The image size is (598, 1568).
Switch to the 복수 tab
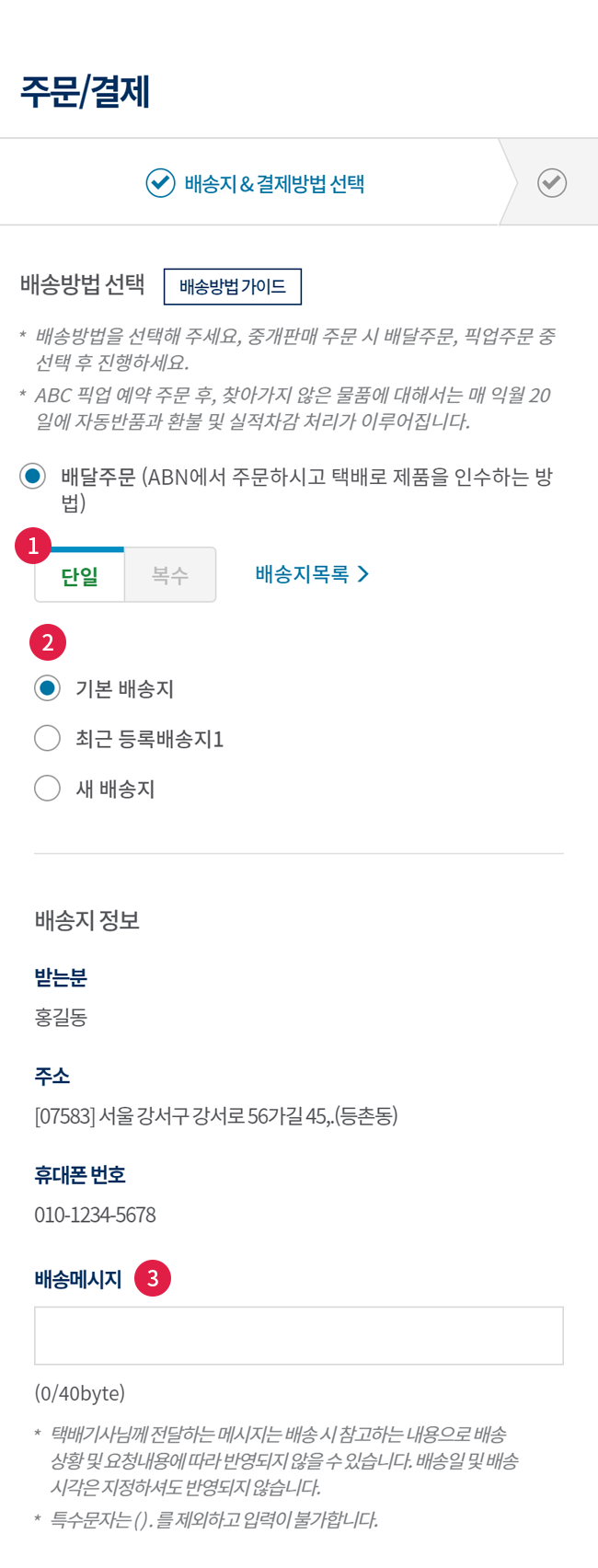170,575
